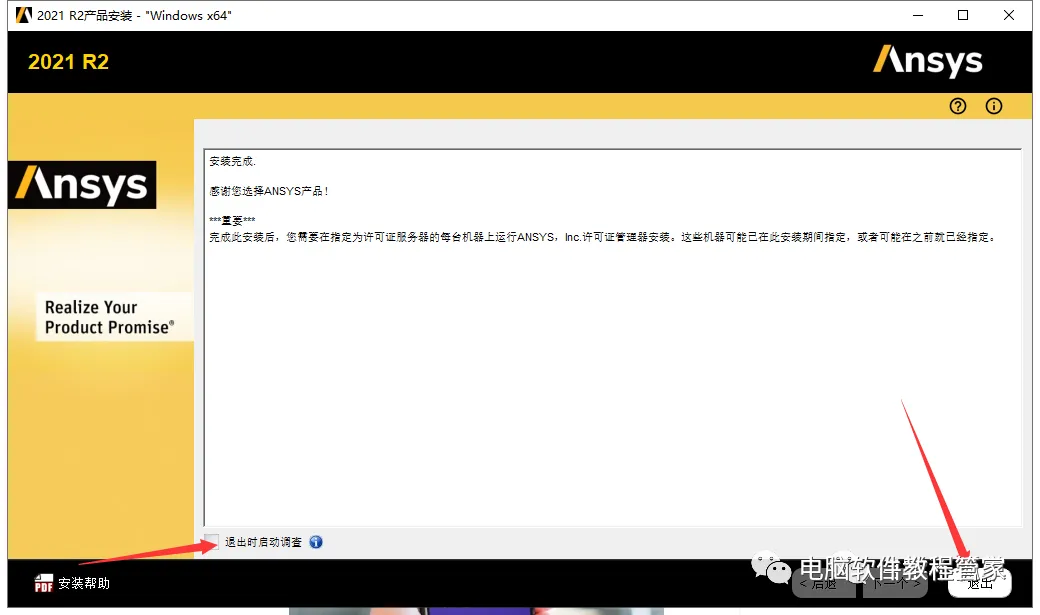Enable the launch survey on exit checkbox
This screenshot has height=615, width=1040.
pos(211,542)
